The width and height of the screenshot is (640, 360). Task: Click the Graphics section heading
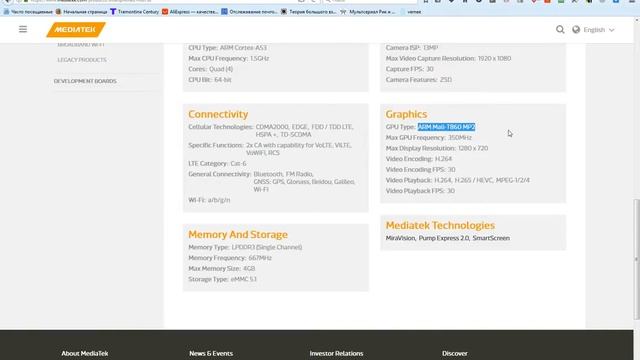tap(406, 114)
